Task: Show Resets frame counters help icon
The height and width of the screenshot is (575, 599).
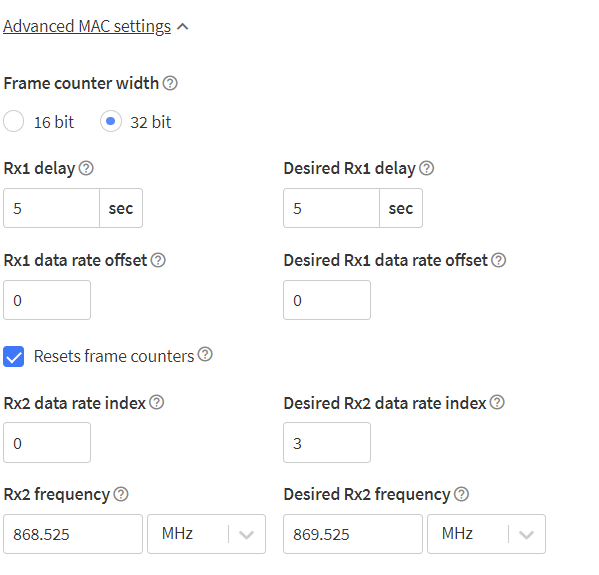Action: (x=206, y=354)
